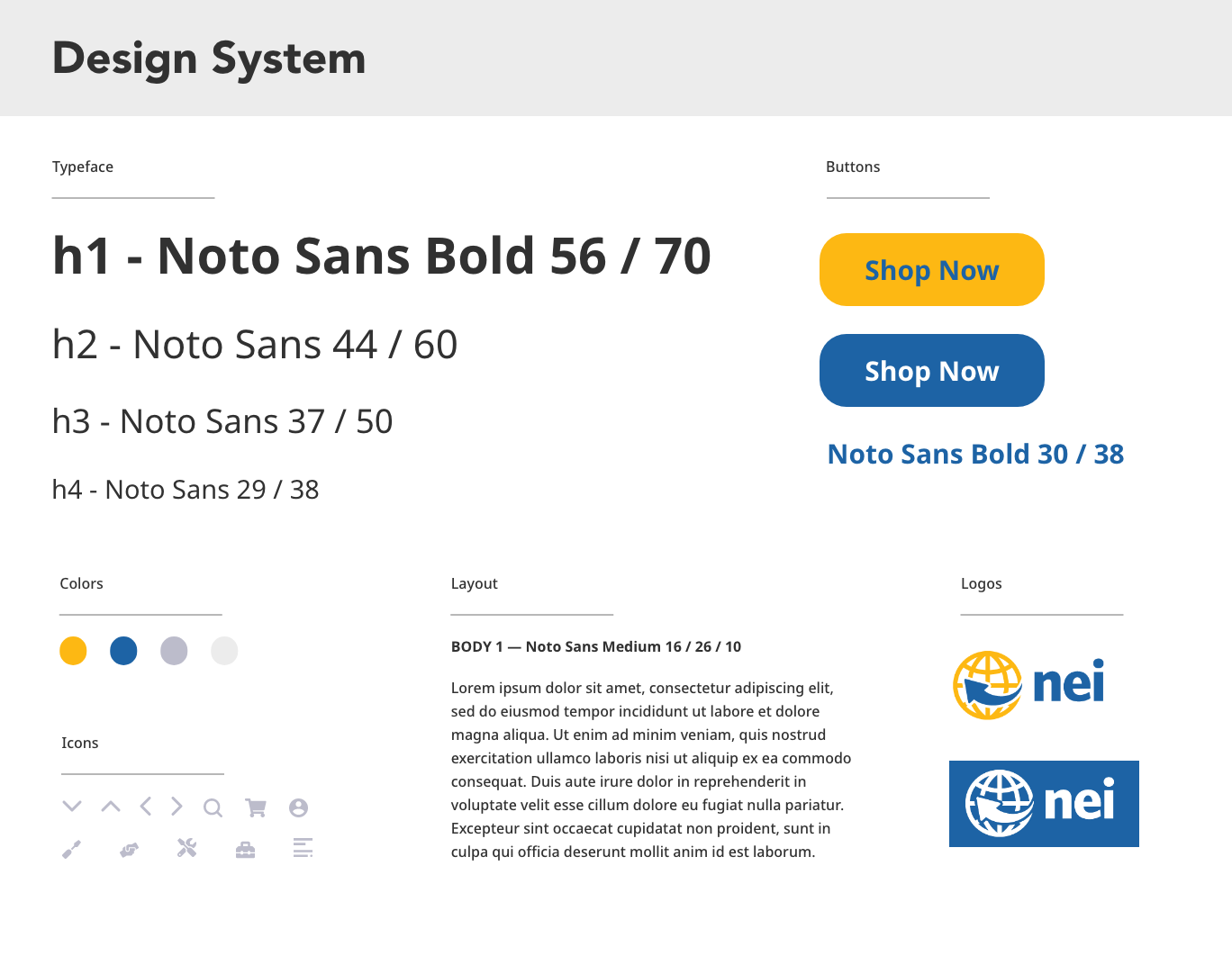The height and width of the screenshot is (974, 1232).
Task: Select the left-pointing chevron icon
Action: tap(146, 806)
